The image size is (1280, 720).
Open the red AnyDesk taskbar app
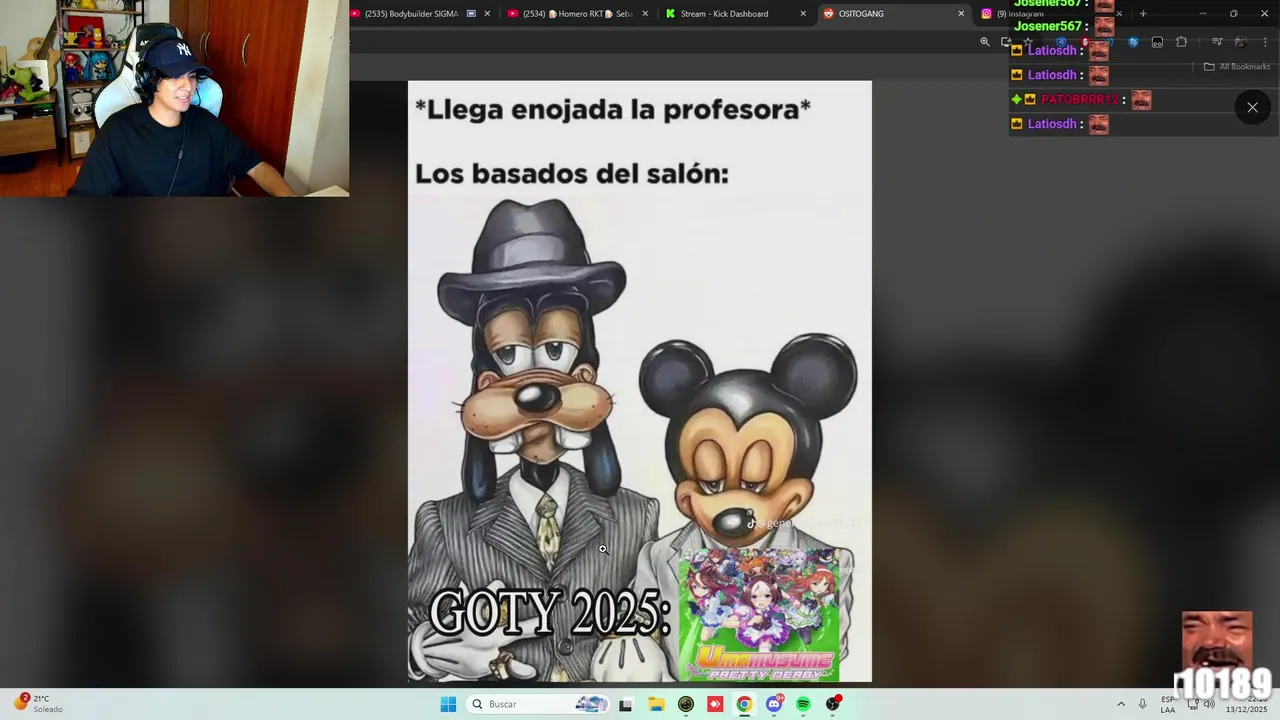pos(715,704)
